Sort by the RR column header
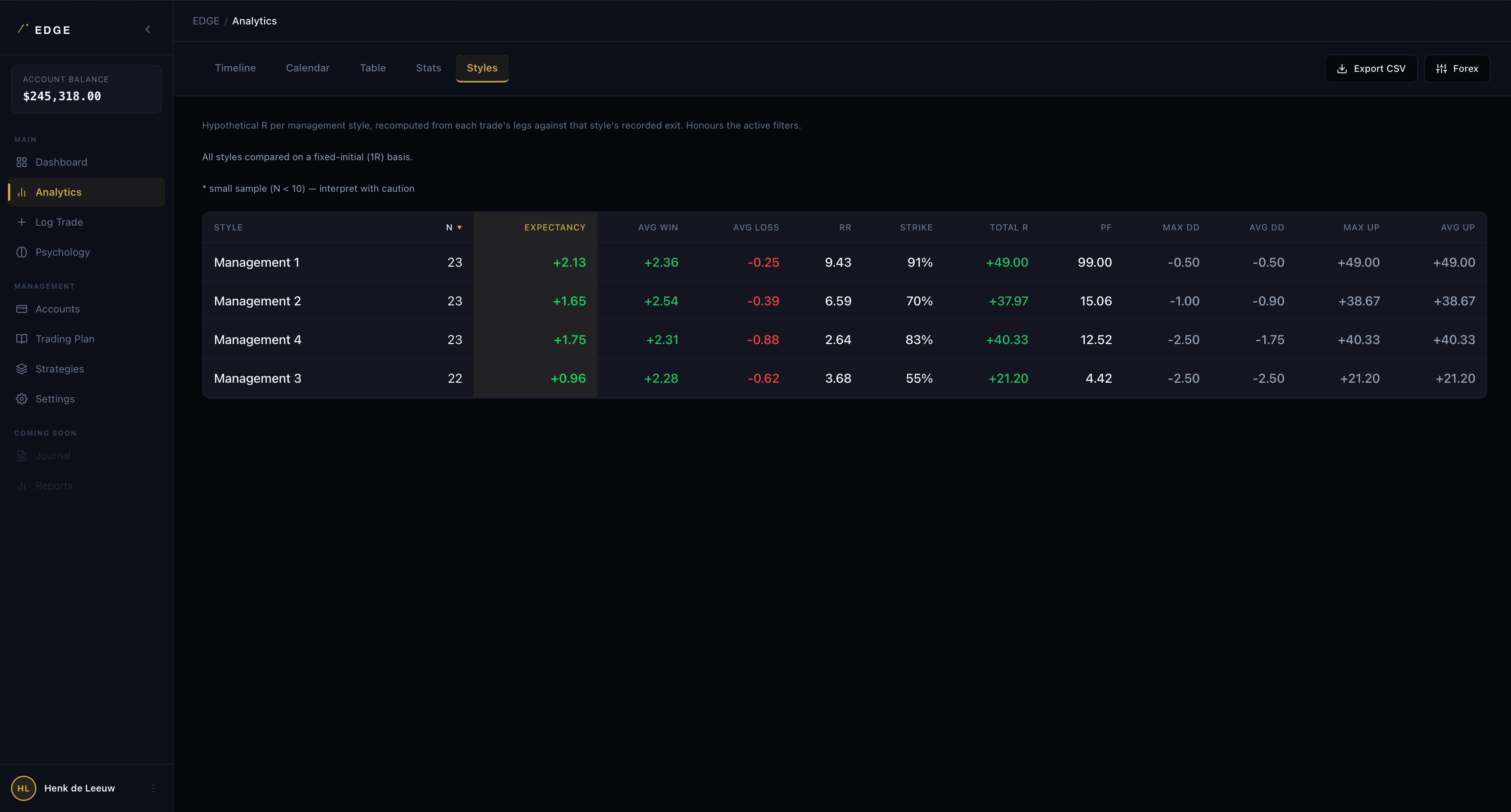 coord(845,228)
